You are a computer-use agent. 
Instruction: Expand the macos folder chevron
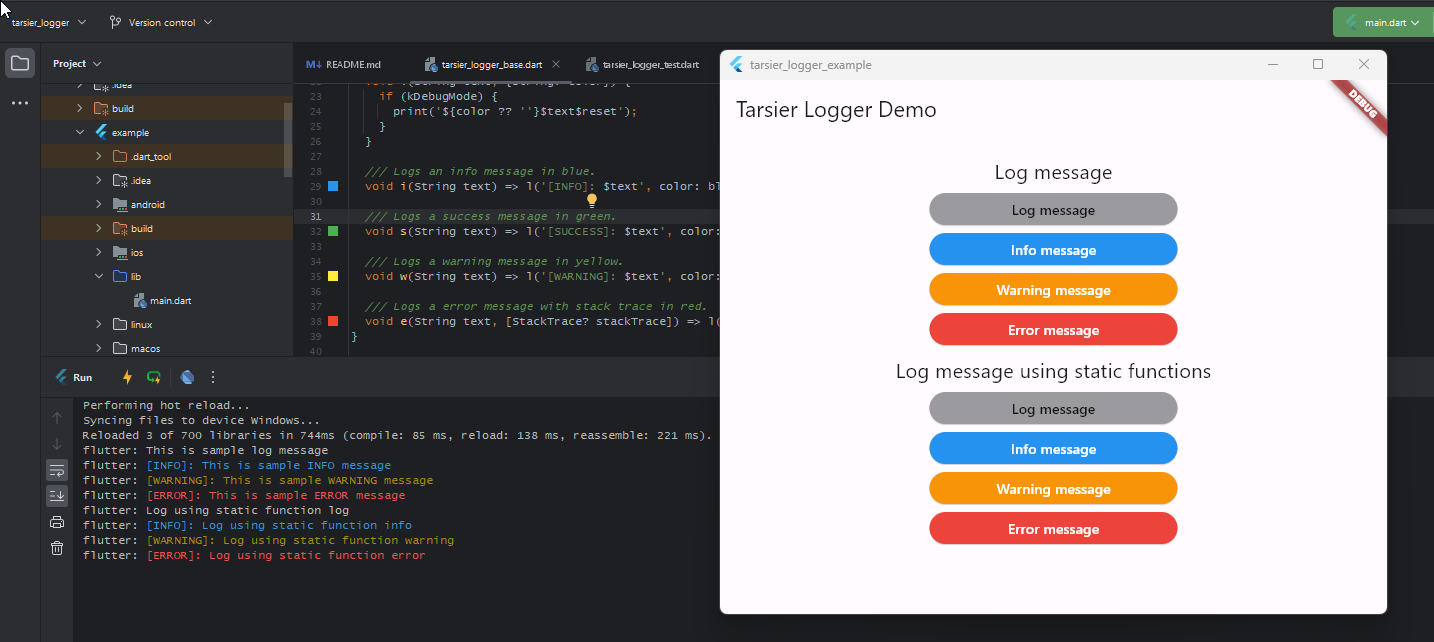pos(98,348)
